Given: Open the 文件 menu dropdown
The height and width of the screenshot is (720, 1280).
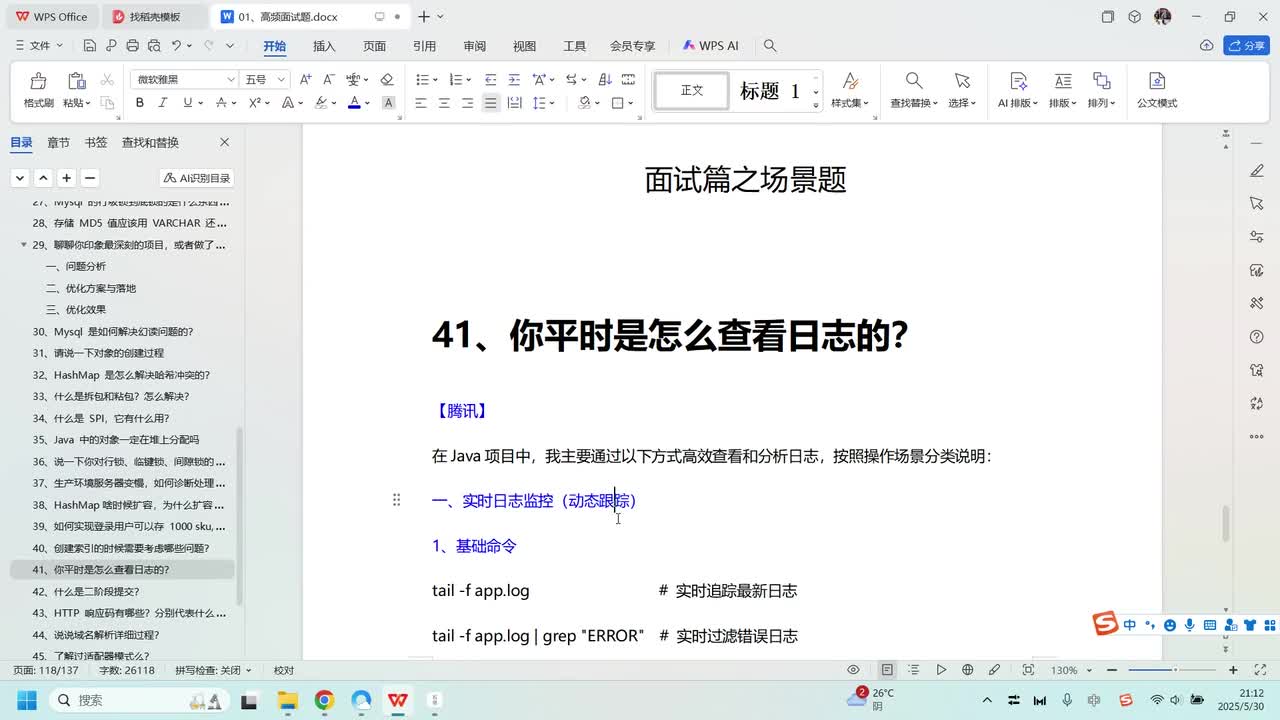Looking at the screenshot, I should [x=40, y=46].
